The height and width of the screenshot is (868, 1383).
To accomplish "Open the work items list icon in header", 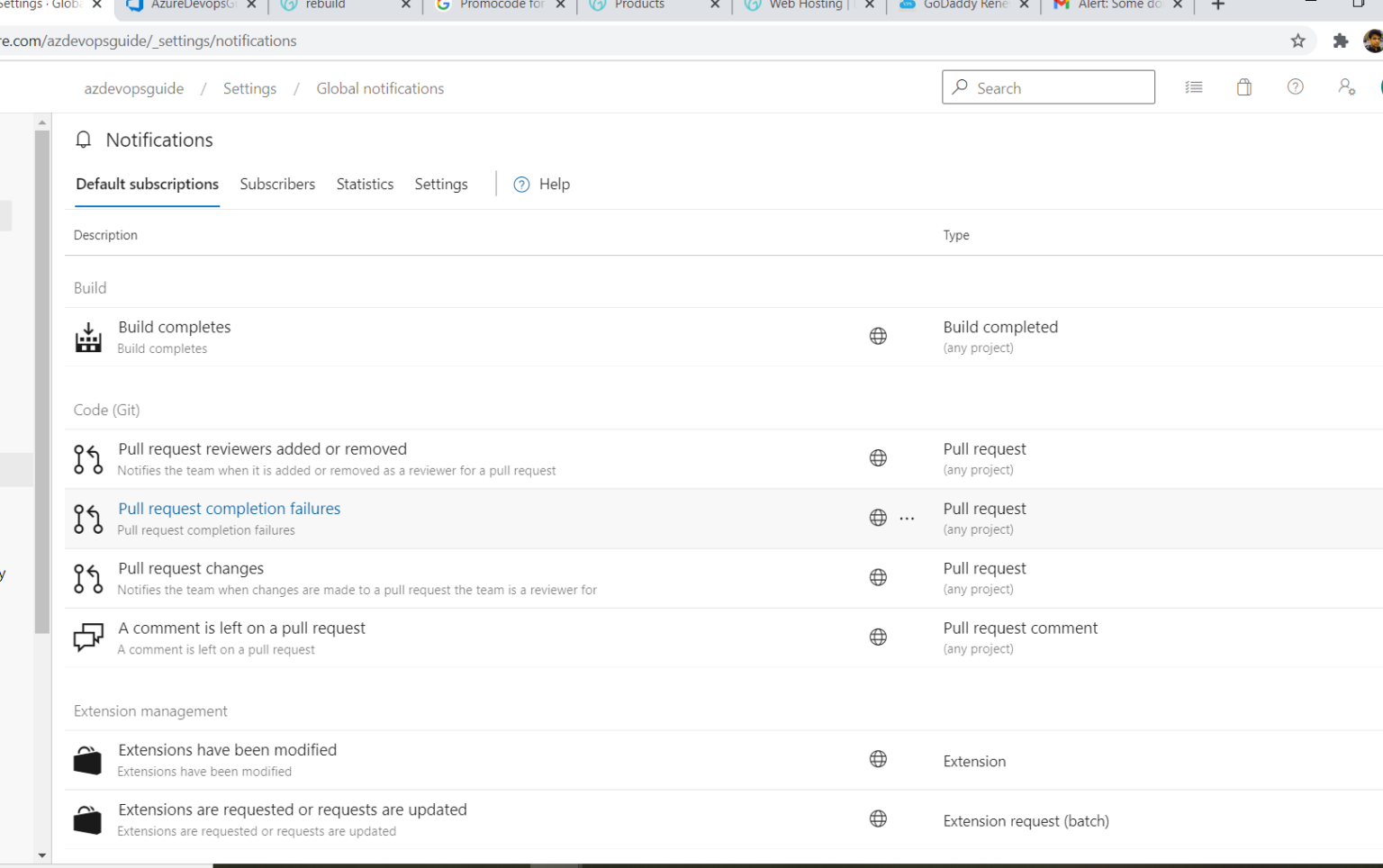I will coord(1194,87).
